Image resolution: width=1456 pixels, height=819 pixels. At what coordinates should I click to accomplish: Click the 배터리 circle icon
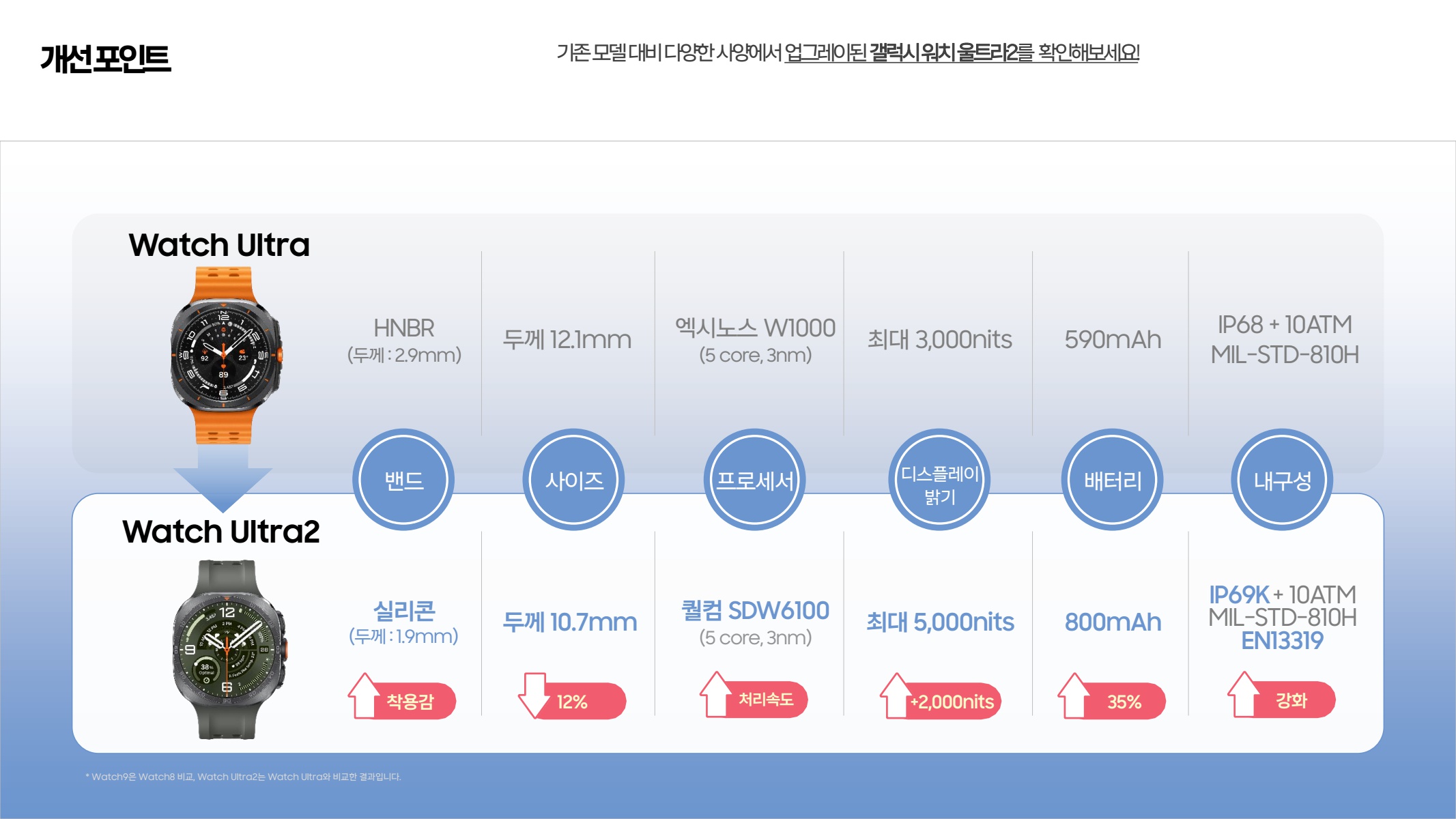coord(1112,480)
